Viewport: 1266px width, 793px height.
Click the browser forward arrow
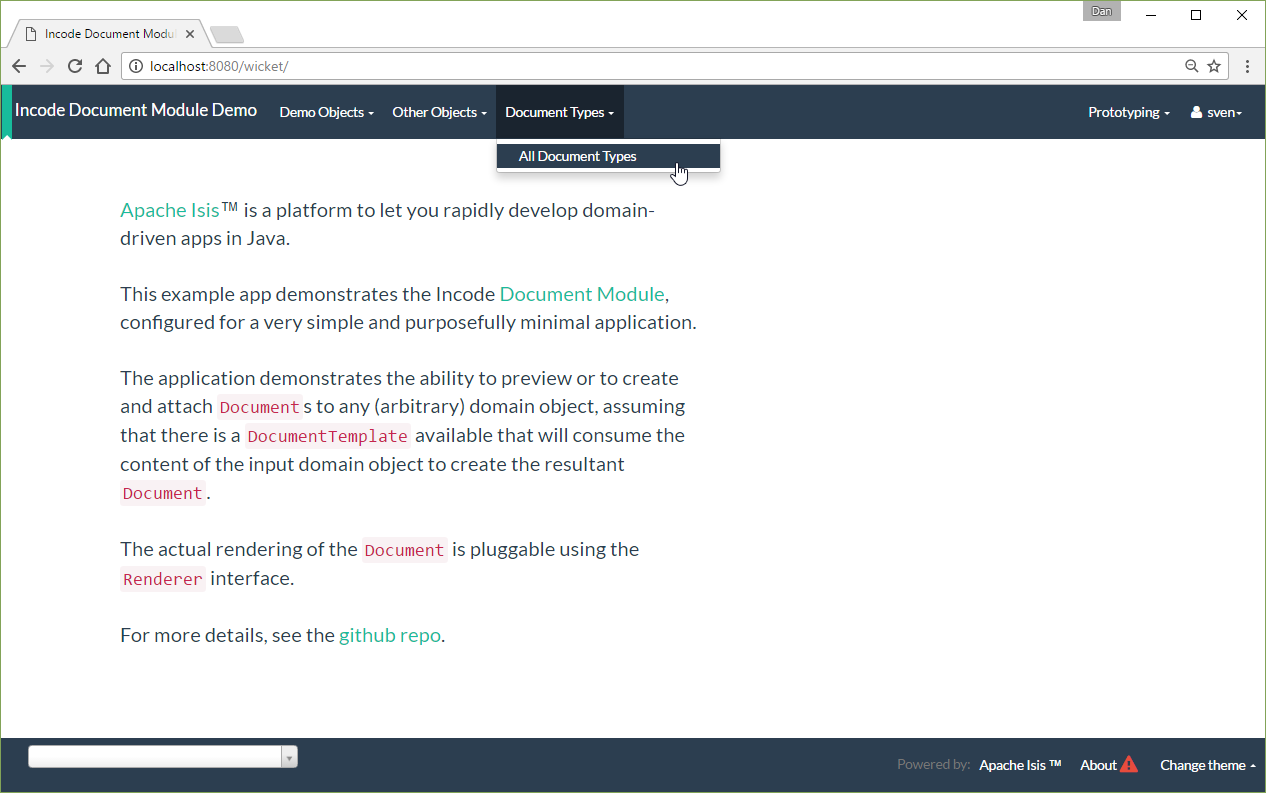[x=46, y=66]
